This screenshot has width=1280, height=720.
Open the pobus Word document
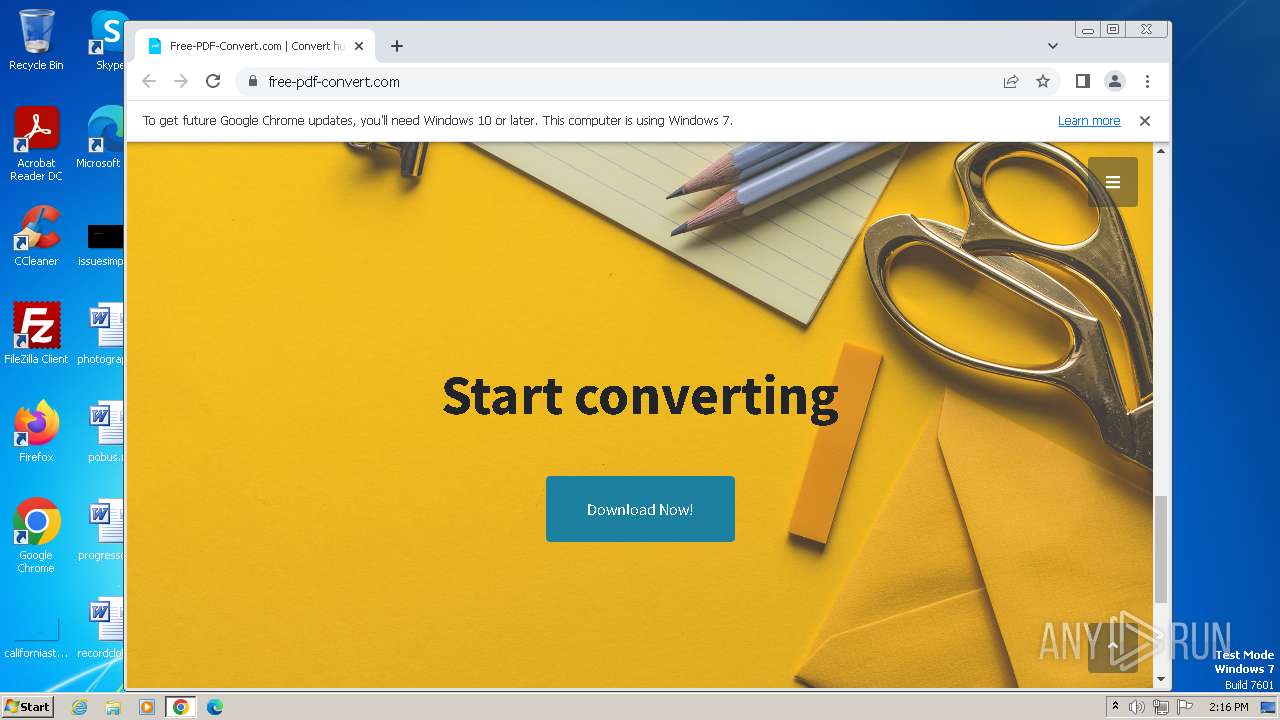(x=104, y=432)
